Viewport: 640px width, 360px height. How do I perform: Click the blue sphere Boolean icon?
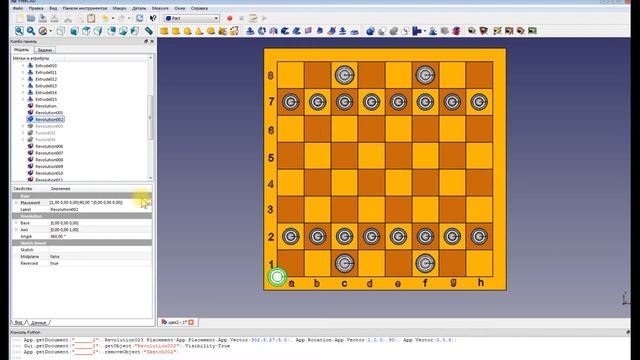[370, 31]
